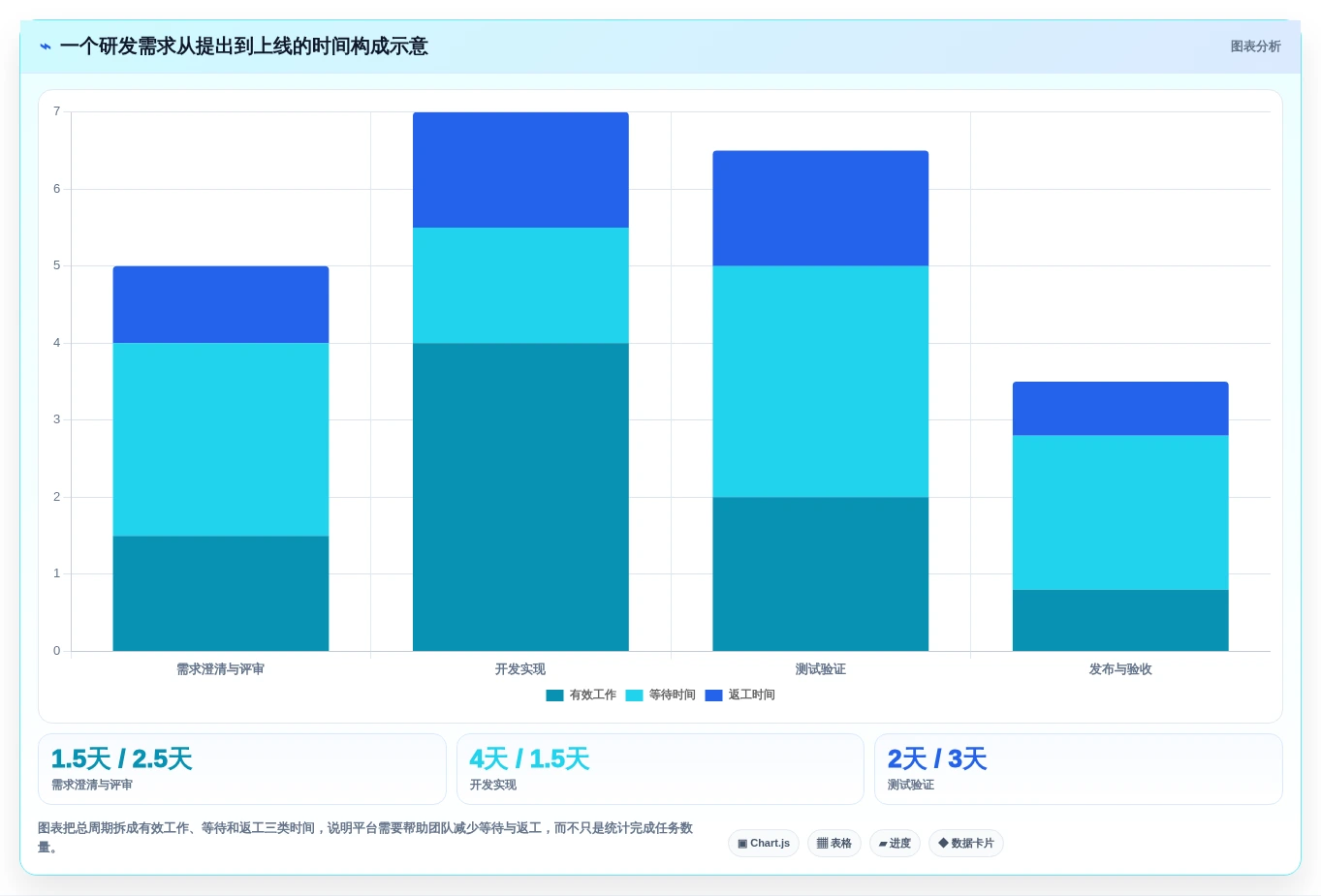Click the 返工时间 segment of the 发布与验收 bar
This screenshot has width=1321, height=896.
pyautogui.click(x=1120, y=409)
